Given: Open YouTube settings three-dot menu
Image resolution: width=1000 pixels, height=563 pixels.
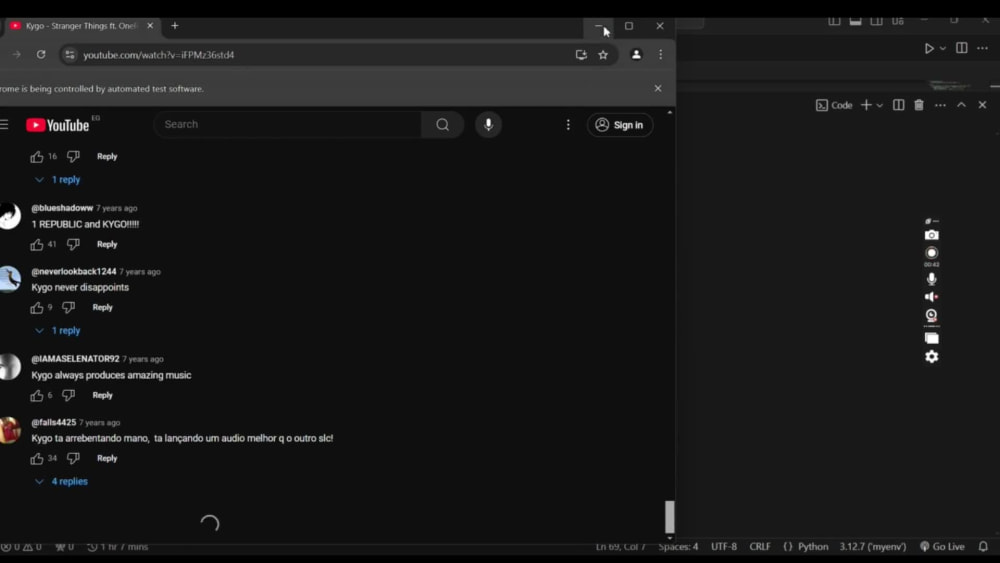Looking at the screenshot, I should (x=568, y=125).
